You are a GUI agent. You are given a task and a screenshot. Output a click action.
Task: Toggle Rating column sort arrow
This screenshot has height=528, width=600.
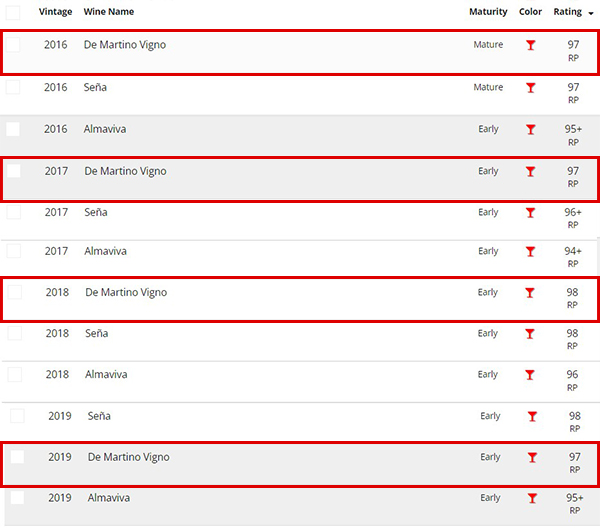coord(591,13)
